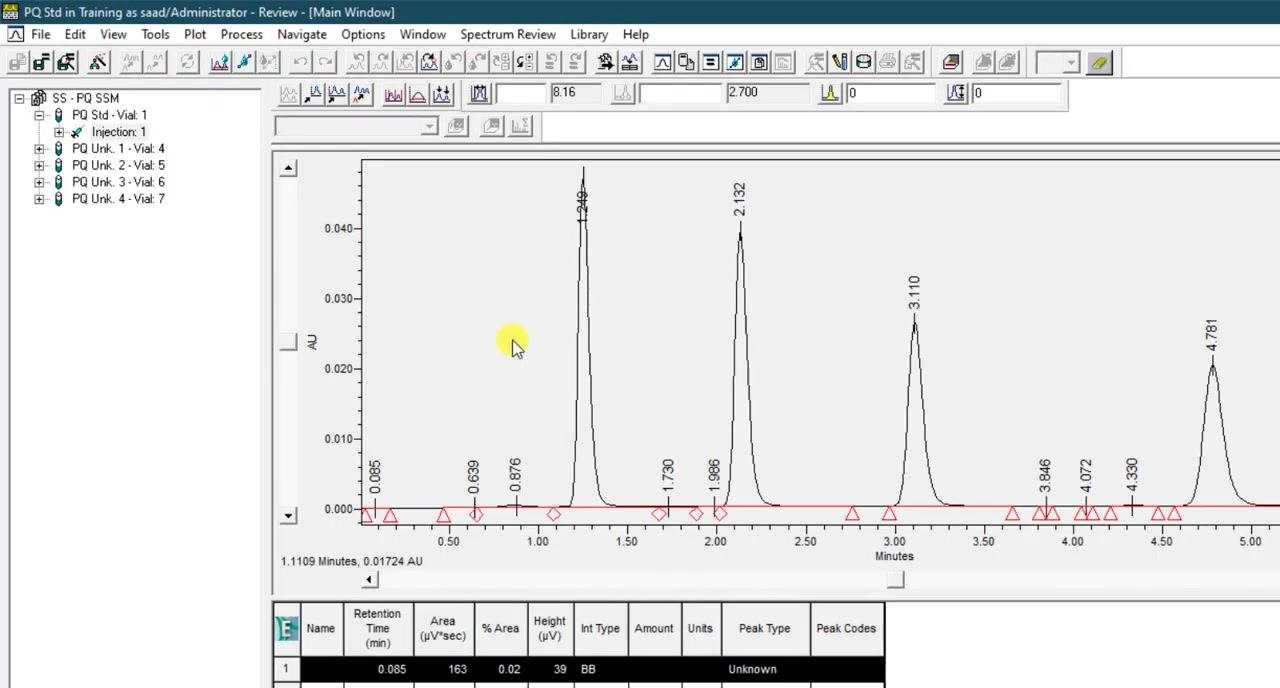Open the Spectrum Review menu

pyautogui.click(x=507, y=34)
